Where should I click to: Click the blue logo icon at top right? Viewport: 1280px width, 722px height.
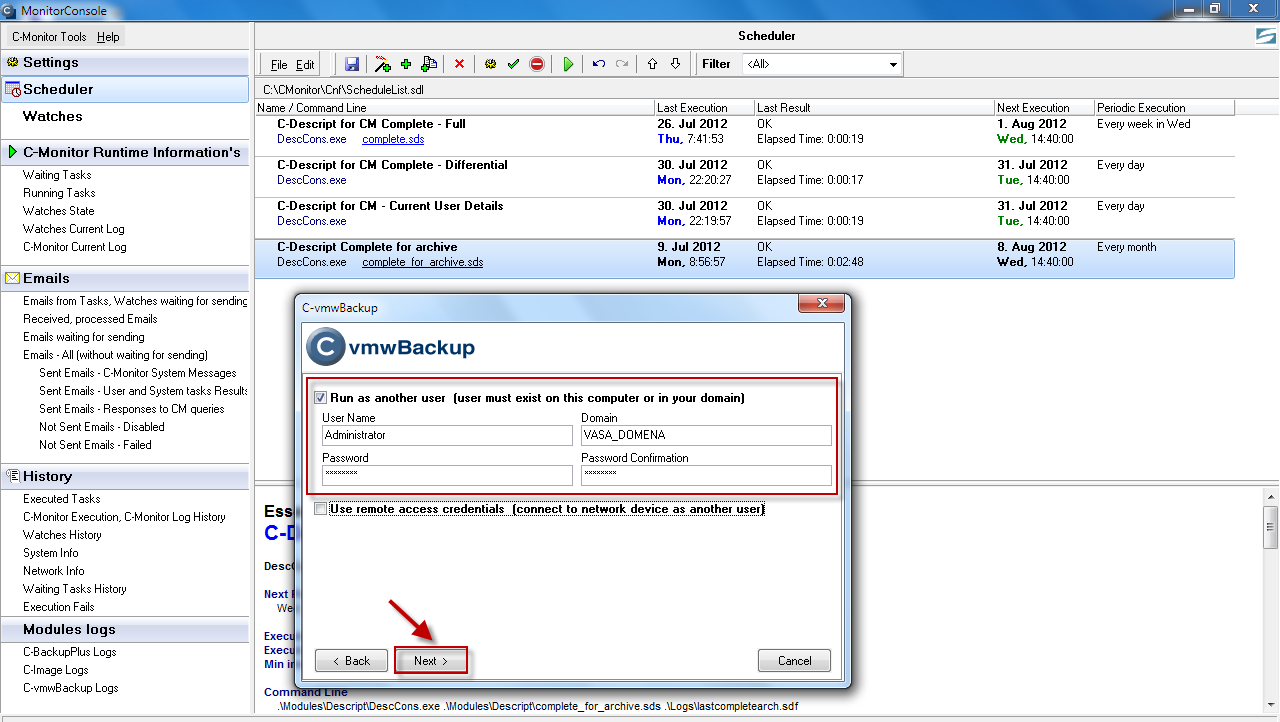[x=1266, y=36]
